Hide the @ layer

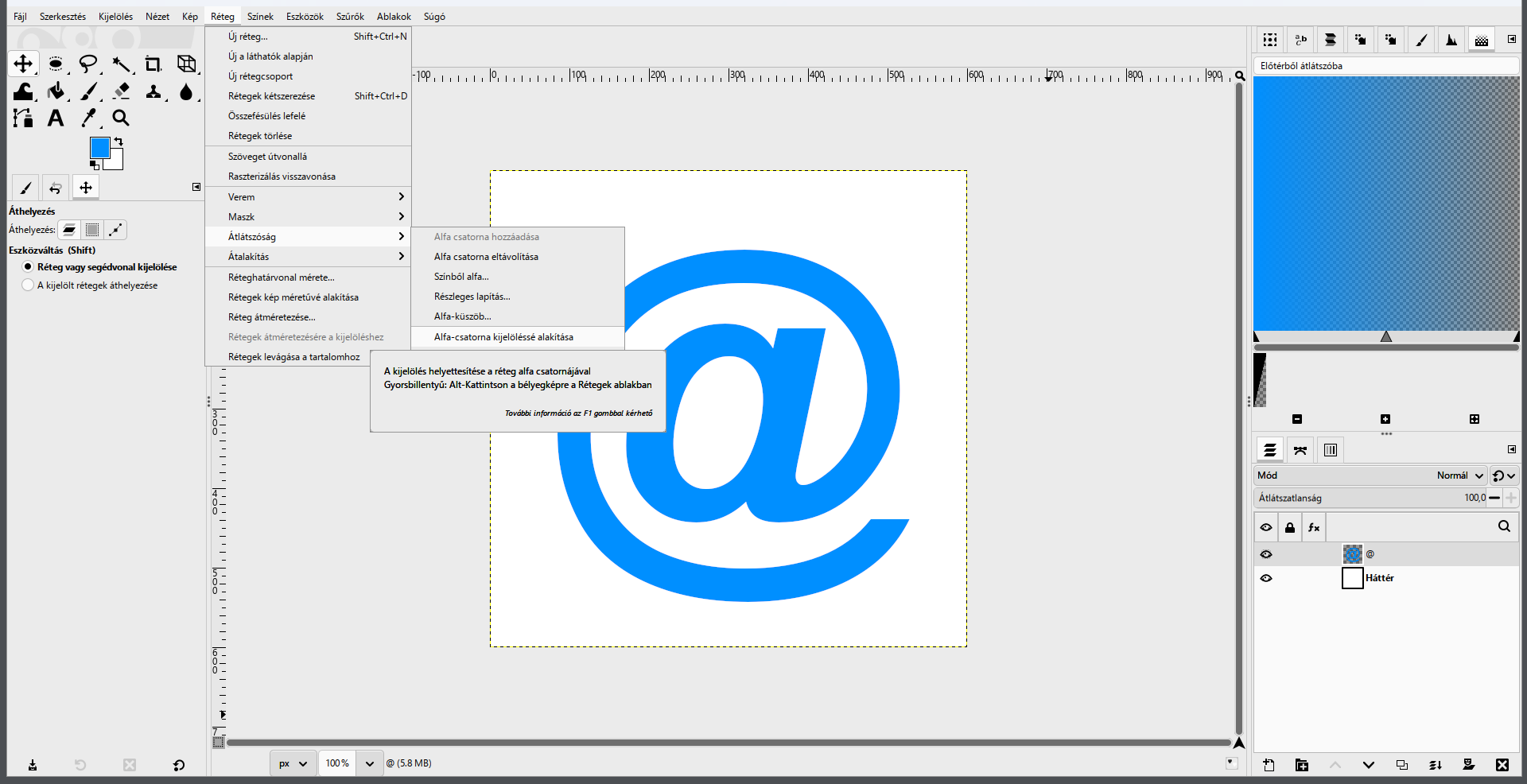[x=1266, y=554]
